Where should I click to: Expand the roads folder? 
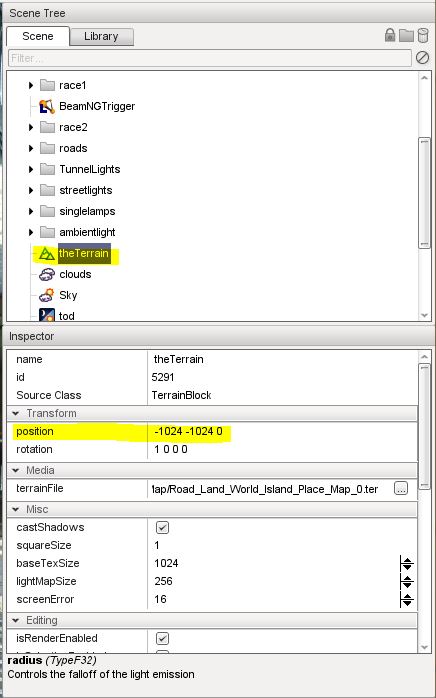pos(31,148)
